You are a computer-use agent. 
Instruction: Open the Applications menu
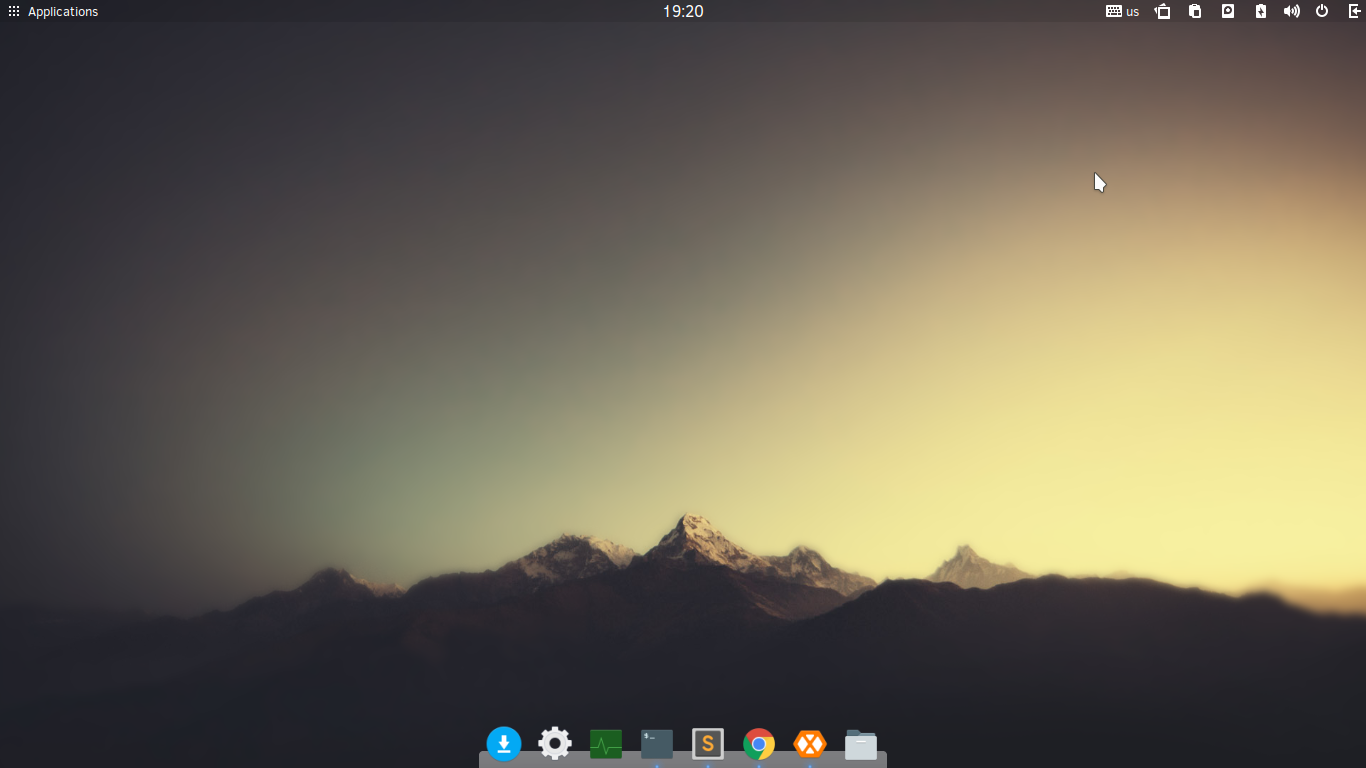pos(54,12)
